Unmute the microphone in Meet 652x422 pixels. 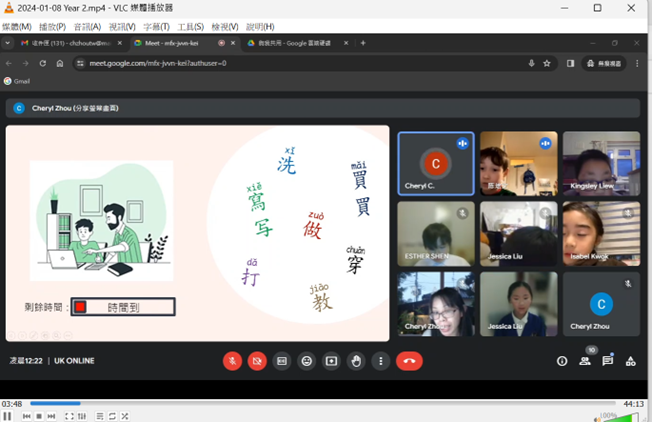tap(232, 361)
